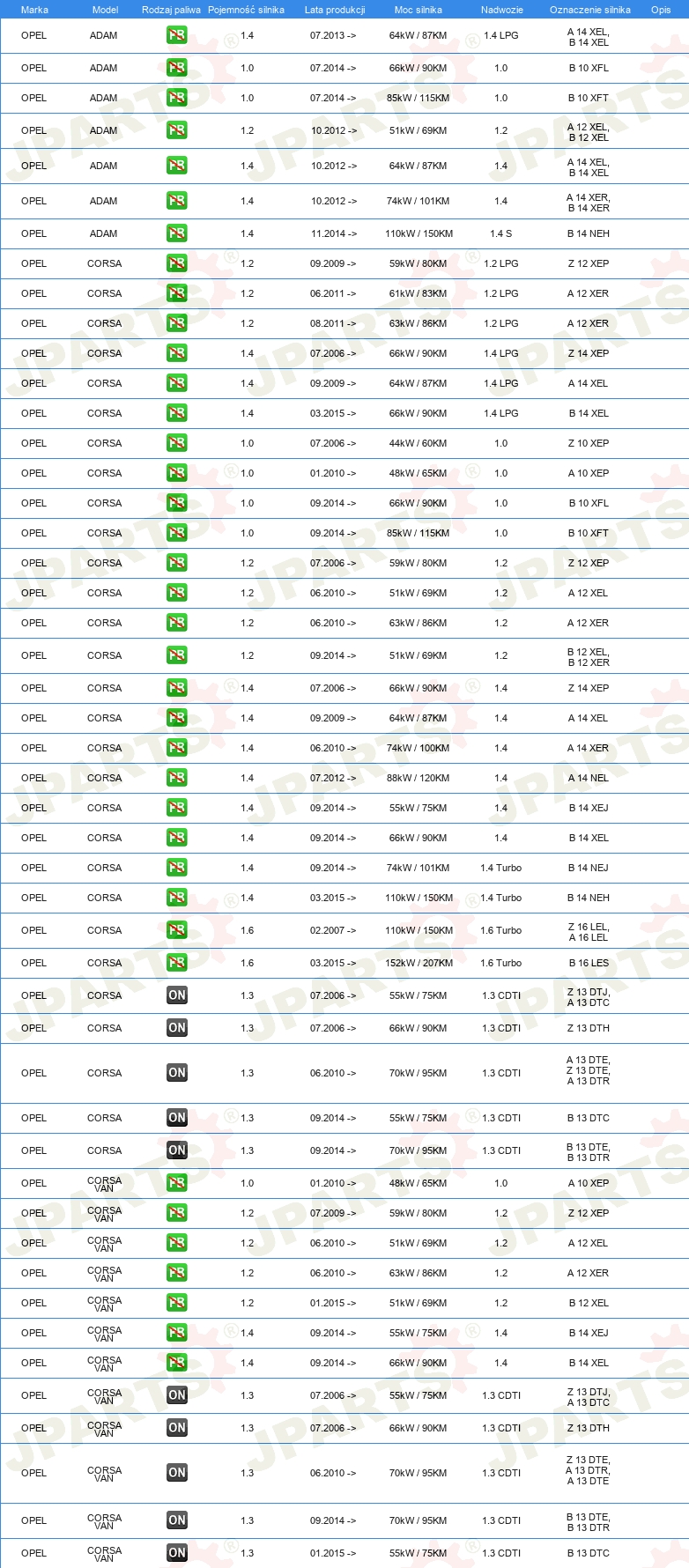Click the 11.2014 -> production date

(x=334, y=233)
